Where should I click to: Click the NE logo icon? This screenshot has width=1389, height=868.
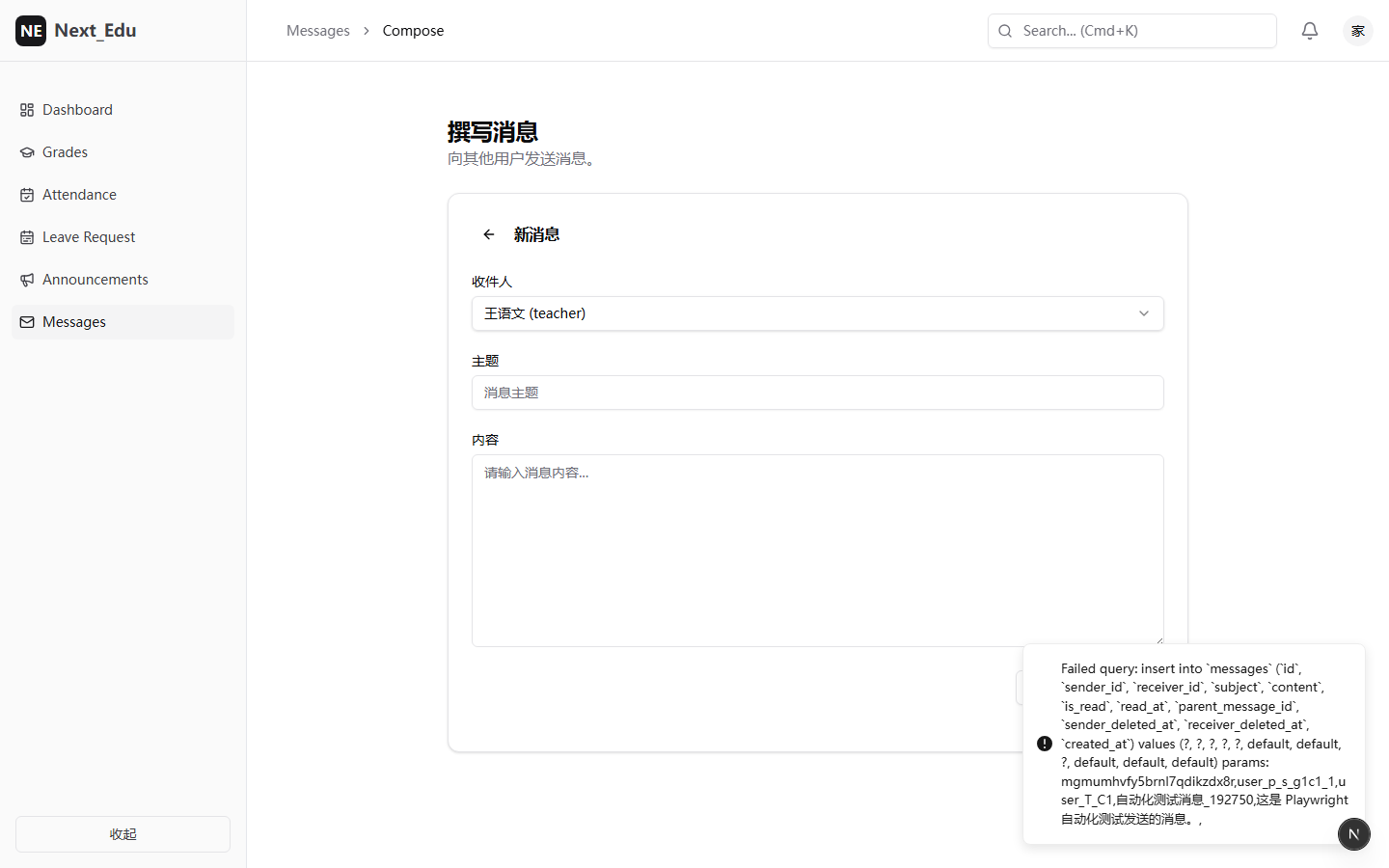(x=31, y=31)
